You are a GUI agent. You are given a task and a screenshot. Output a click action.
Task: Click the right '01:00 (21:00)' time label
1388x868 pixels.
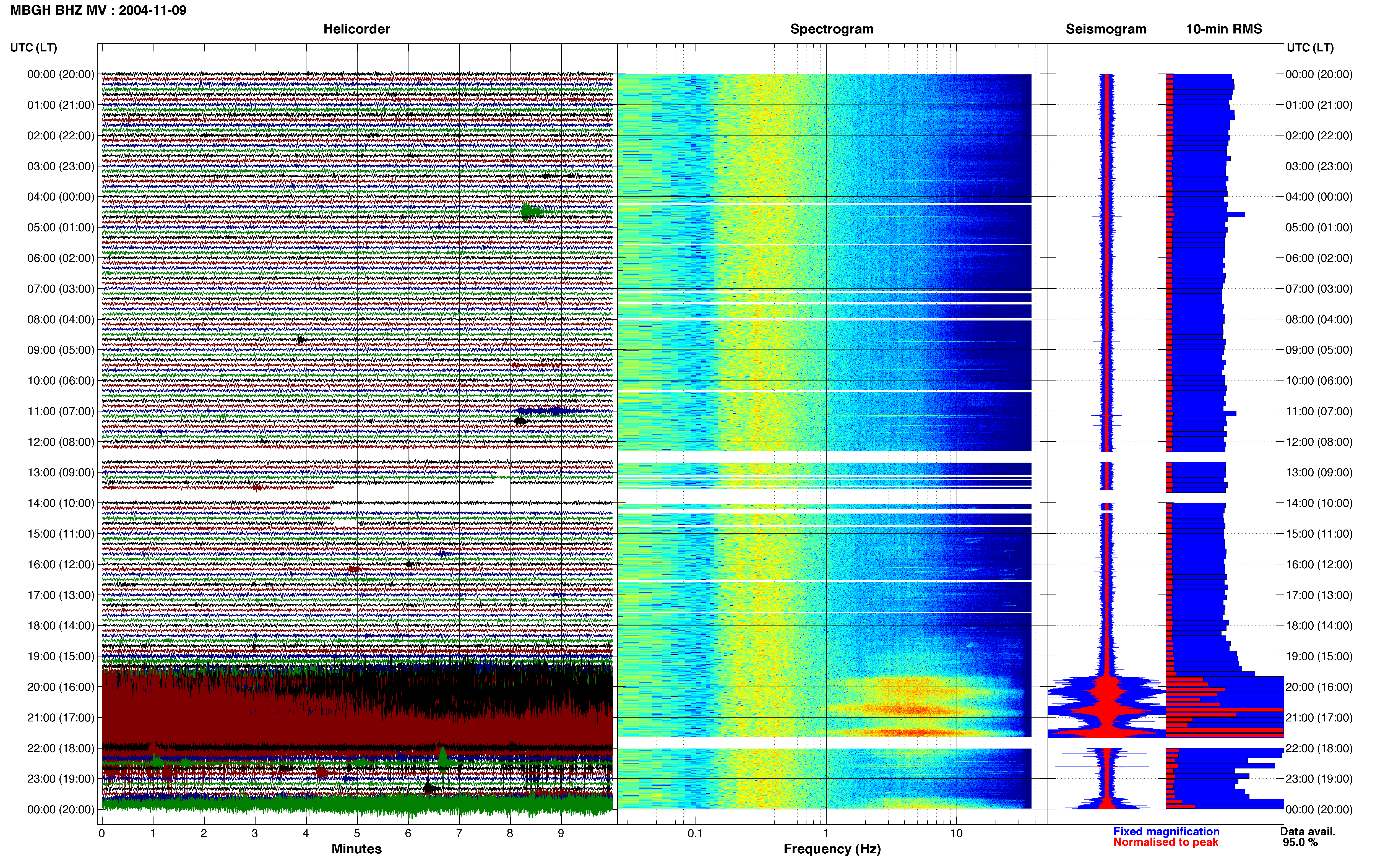[x=1319, y=105]
